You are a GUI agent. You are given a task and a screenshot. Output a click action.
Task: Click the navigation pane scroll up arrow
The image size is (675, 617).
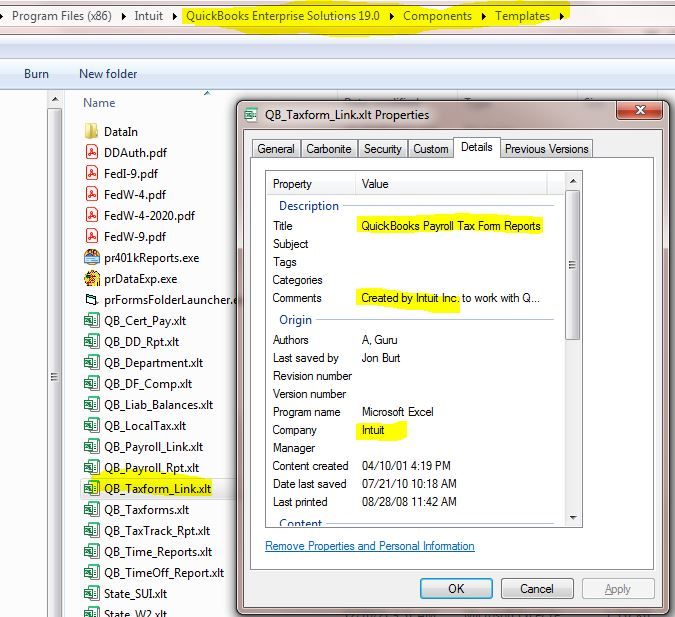(x=55, y=99)
